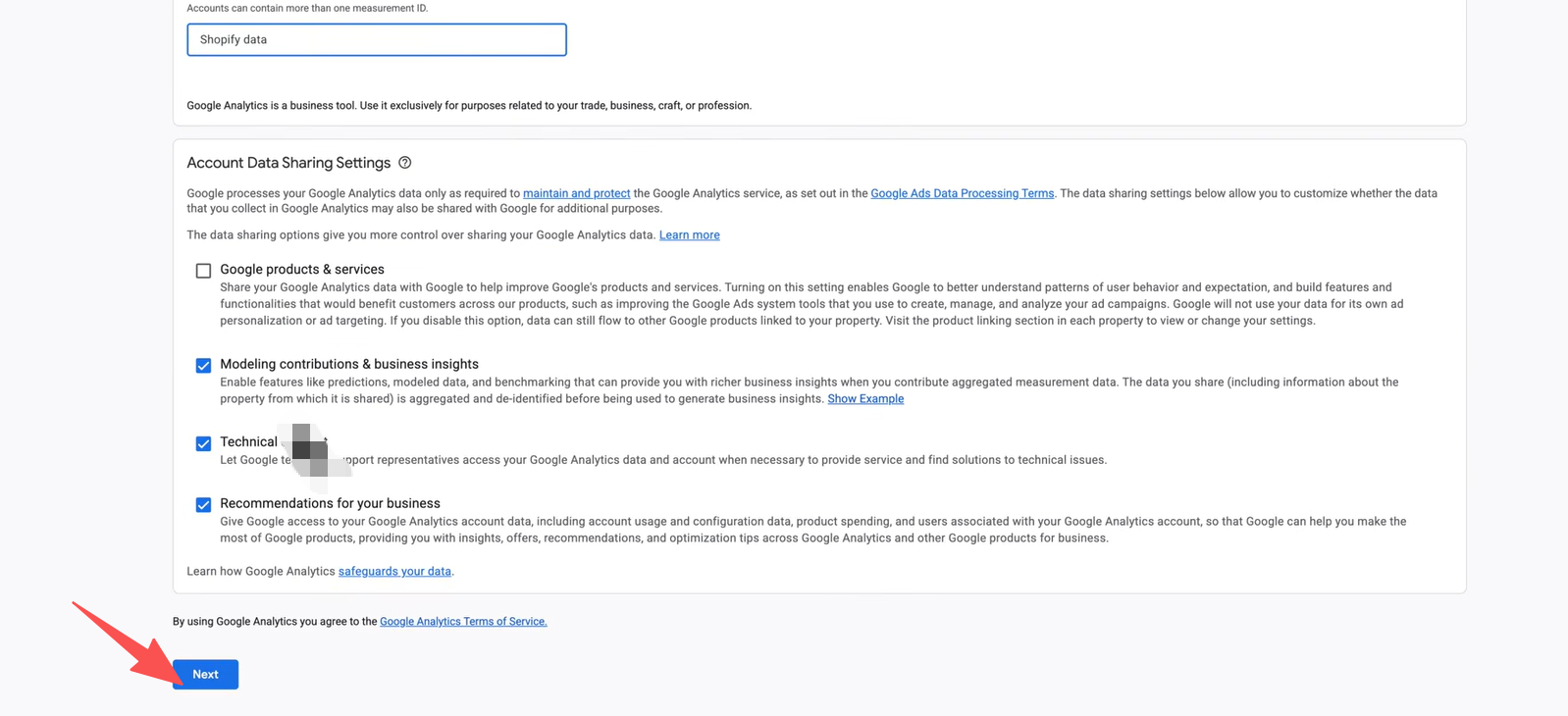The height and width of the screenshot is (716, 1568).
Task: Open the safeguards your data link
Action: (394, 572)
